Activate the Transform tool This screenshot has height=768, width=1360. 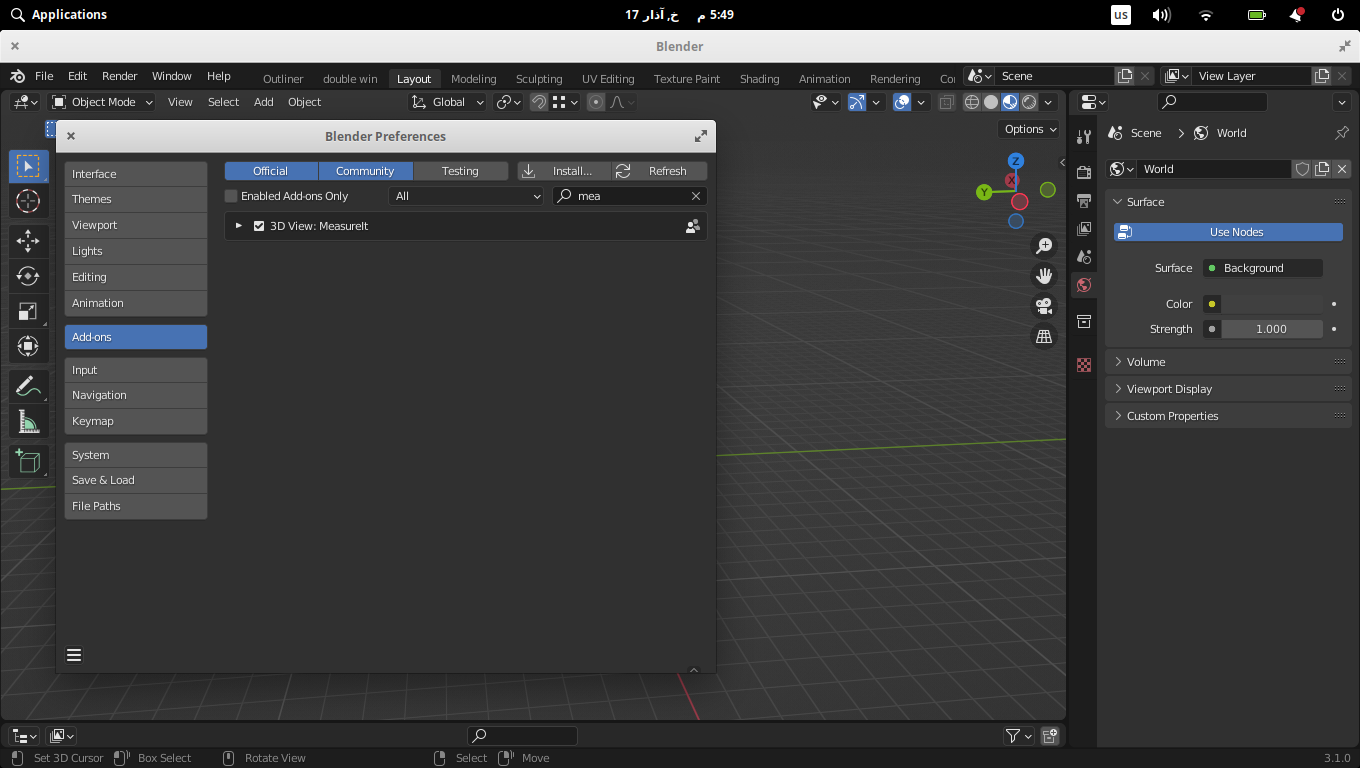coord(28,346)
